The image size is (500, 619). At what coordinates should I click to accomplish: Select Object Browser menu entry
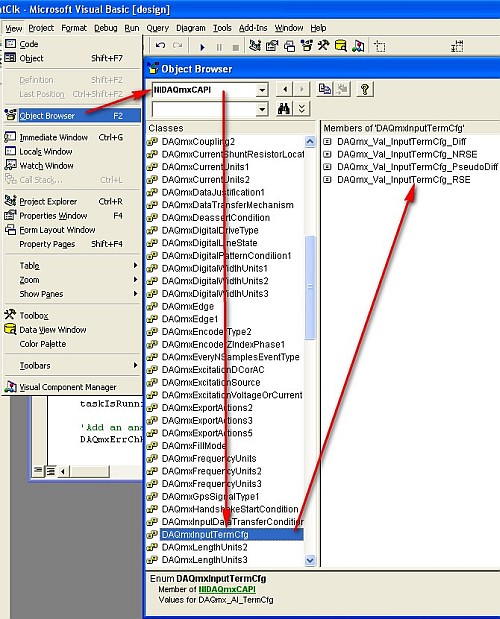click(72, 116)
